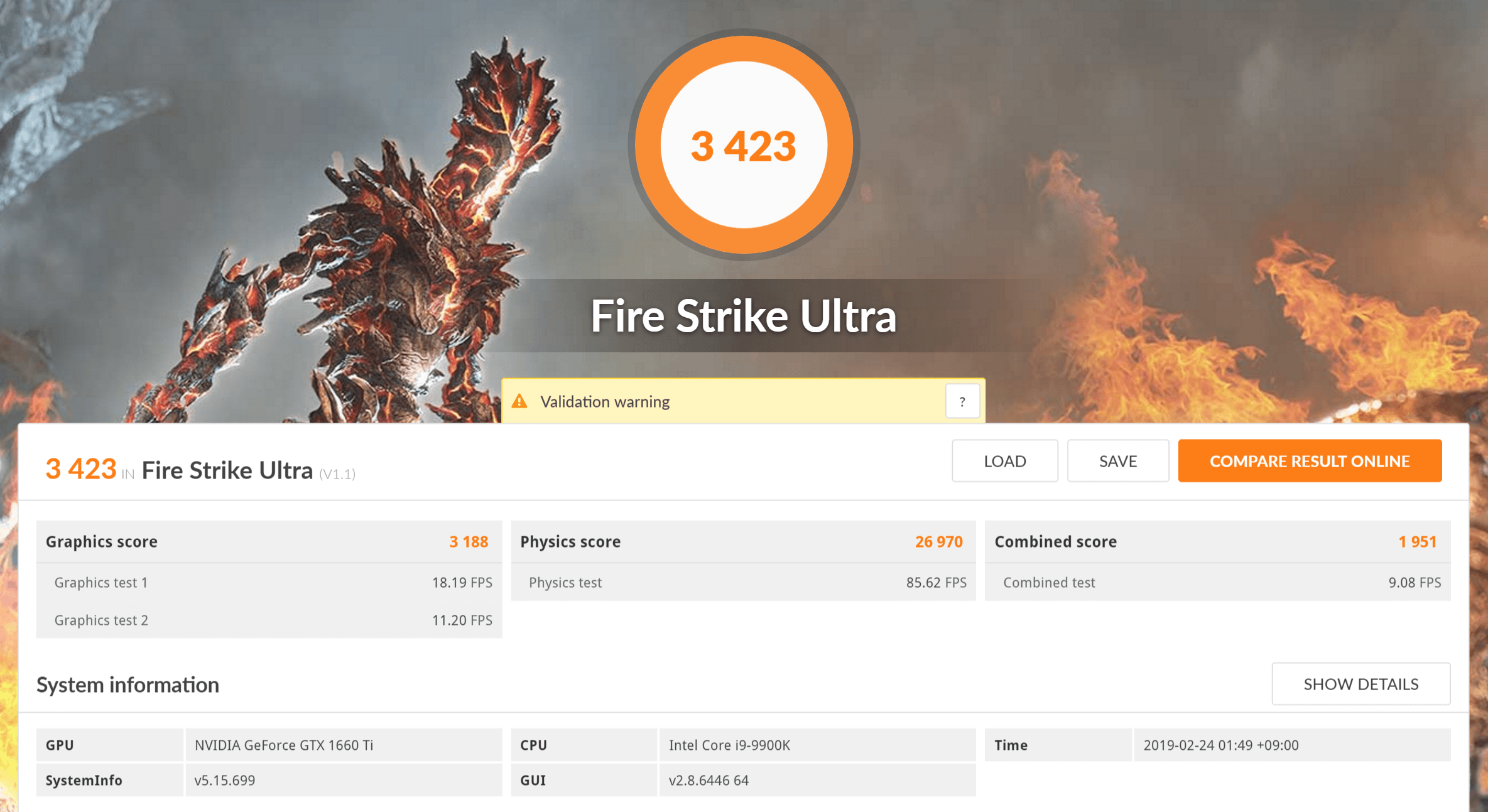The width and height of the screenshot is (1488, 812).
Task: Click the validation warning triangle icon
Action: pyautogui.click(x=519, y=401)
